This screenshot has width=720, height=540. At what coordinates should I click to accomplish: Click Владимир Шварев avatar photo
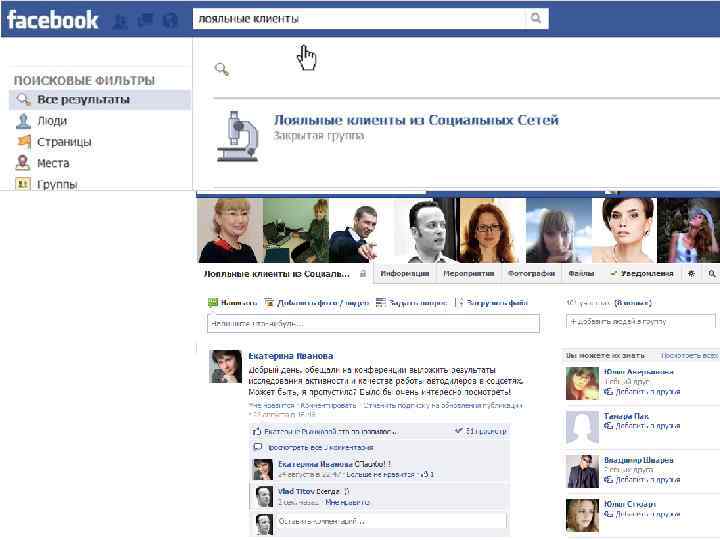pyautogui.click(x=582, y=471)
